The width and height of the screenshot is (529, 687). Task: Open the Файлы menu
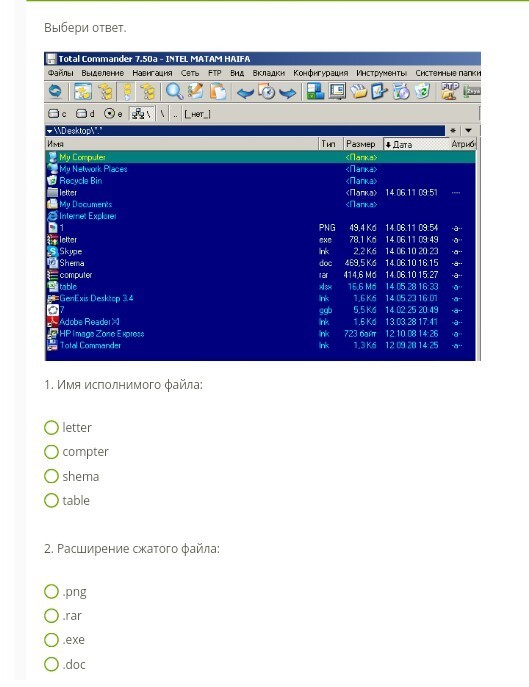point(60,73)
